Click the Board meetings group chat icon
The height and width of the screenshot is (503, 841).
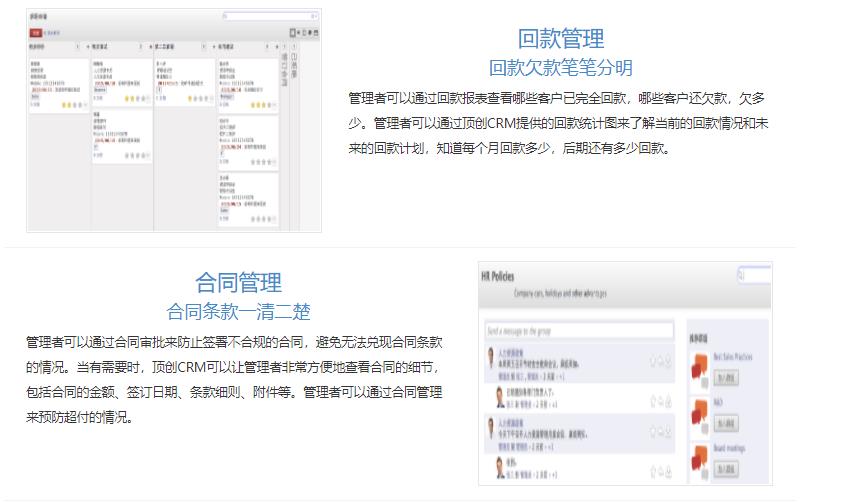[x=699, y=459]
